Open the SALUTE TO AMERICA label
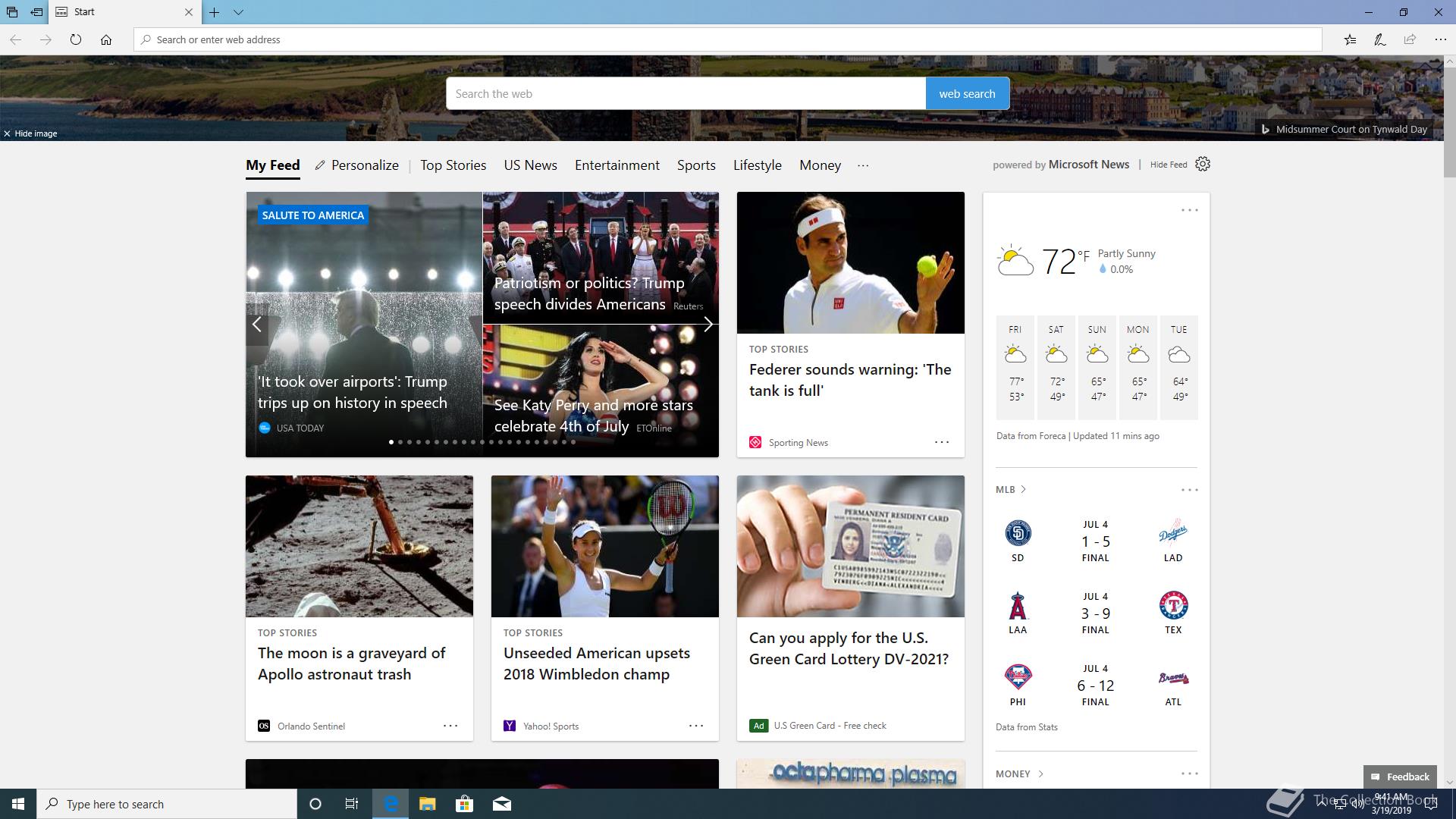The width and height of the screenshot is (1456, 819). coord(313,215)
